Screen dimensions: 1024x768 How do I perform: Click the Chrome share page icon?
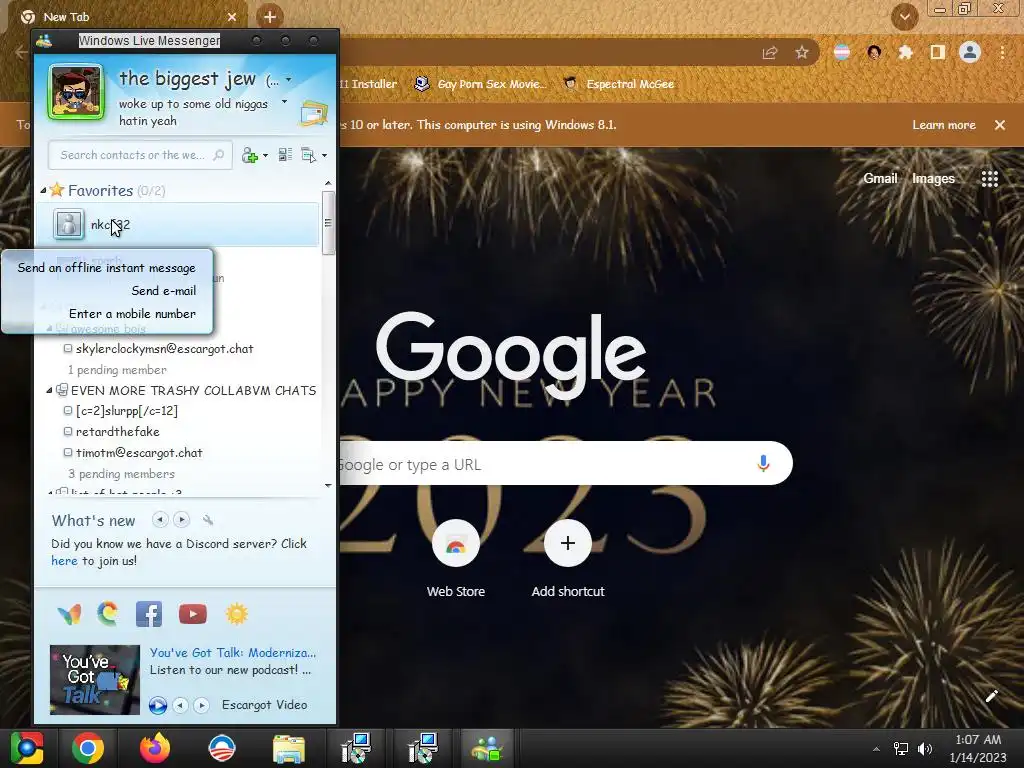coord(770,52)
